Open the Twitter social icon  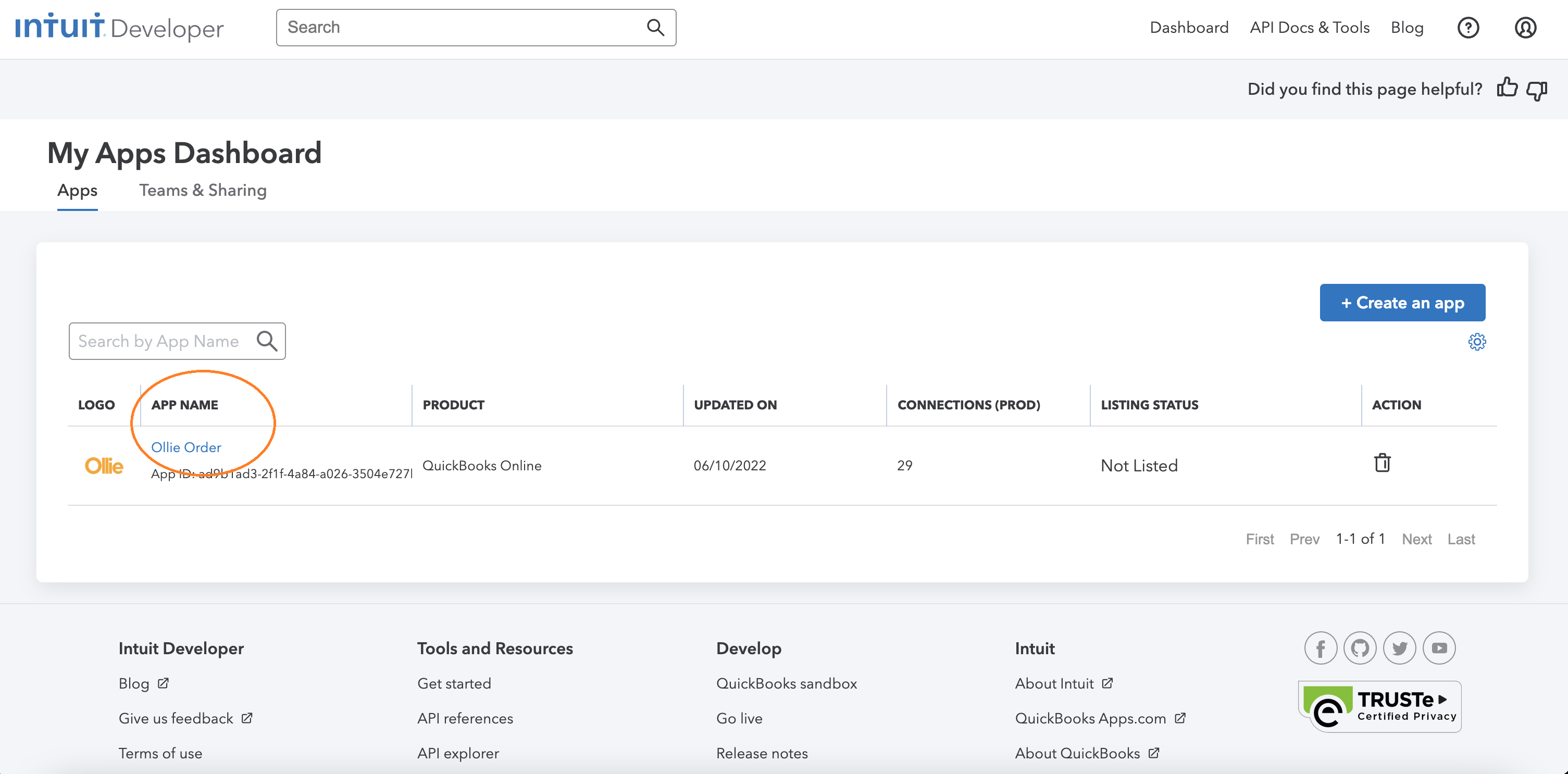pos(1399,648)
